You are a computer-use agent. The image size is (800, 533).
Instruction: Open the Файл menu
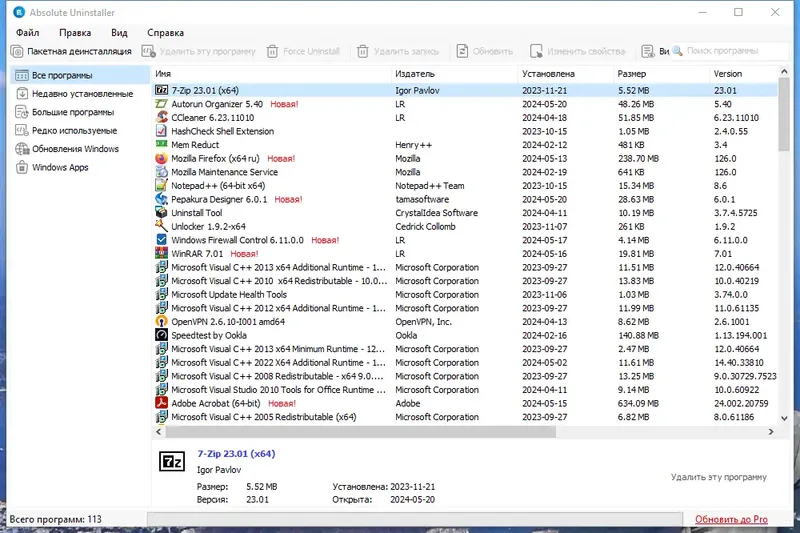28,33
